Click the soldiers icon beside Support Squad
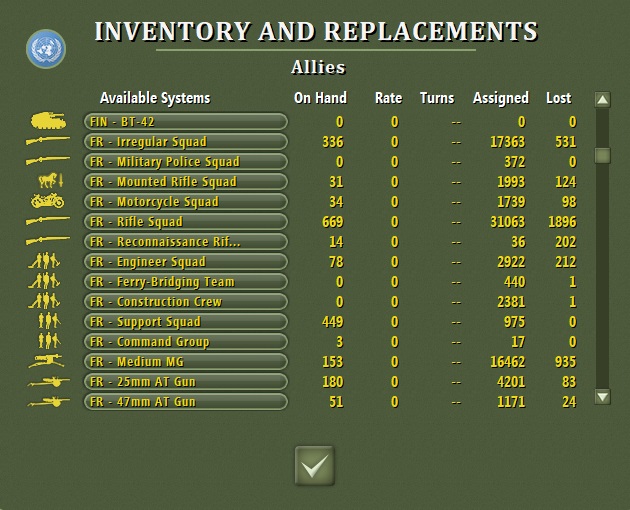The width and height of the screenshot is (630, 510). [x=49, y=321]
